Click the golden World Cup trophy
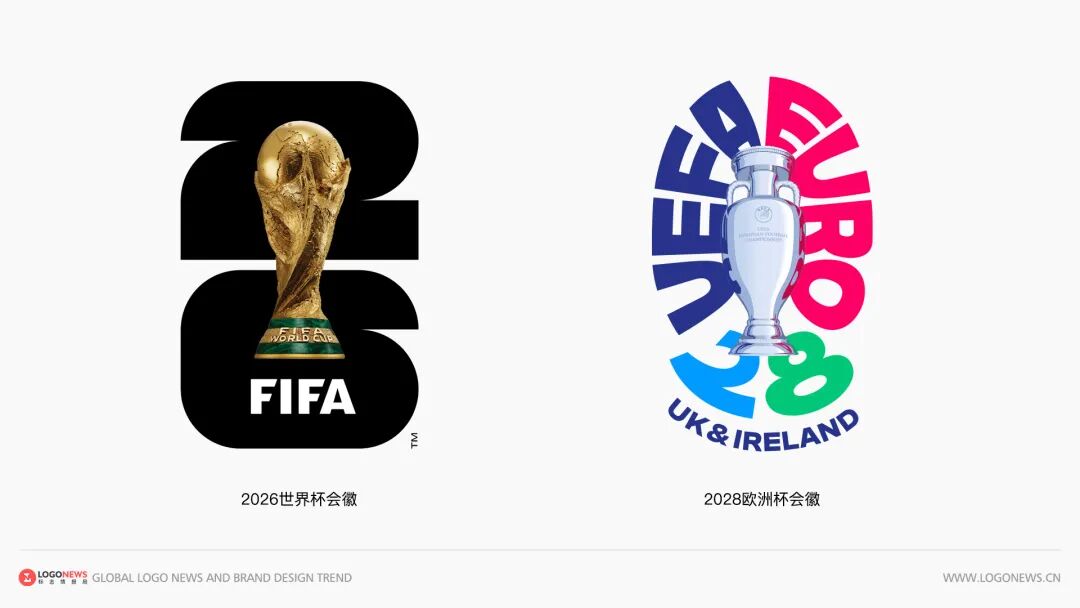This screenshot has height=608, width=1080. point(300,240)
